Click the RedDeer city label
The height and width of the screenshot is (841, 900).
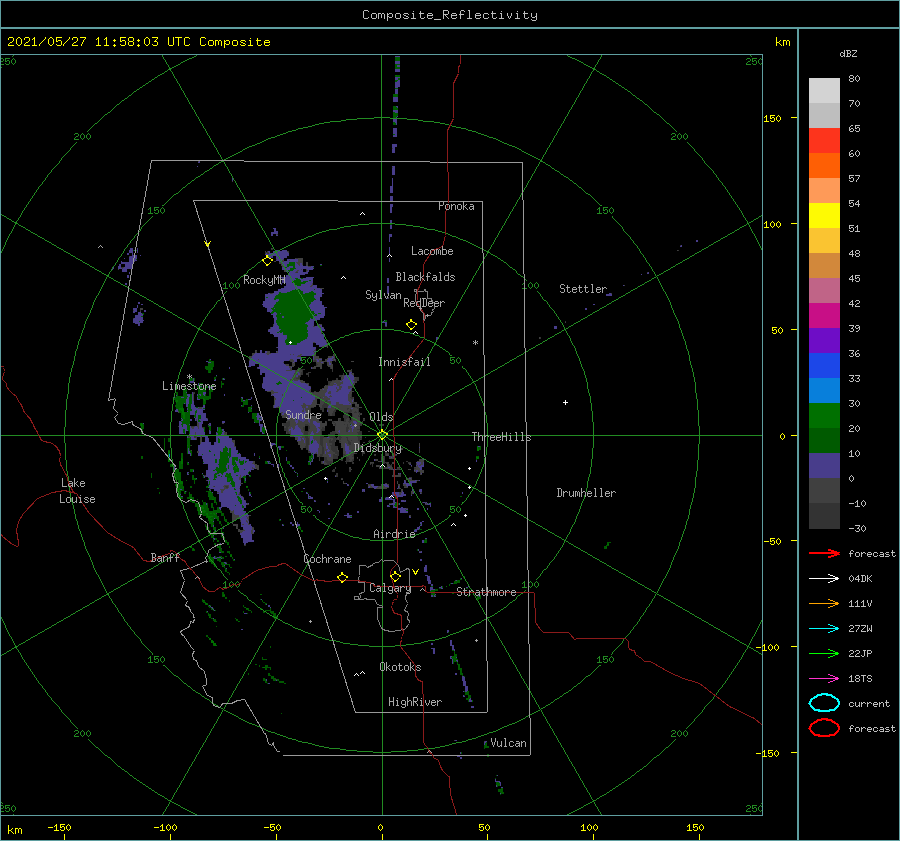424,303
